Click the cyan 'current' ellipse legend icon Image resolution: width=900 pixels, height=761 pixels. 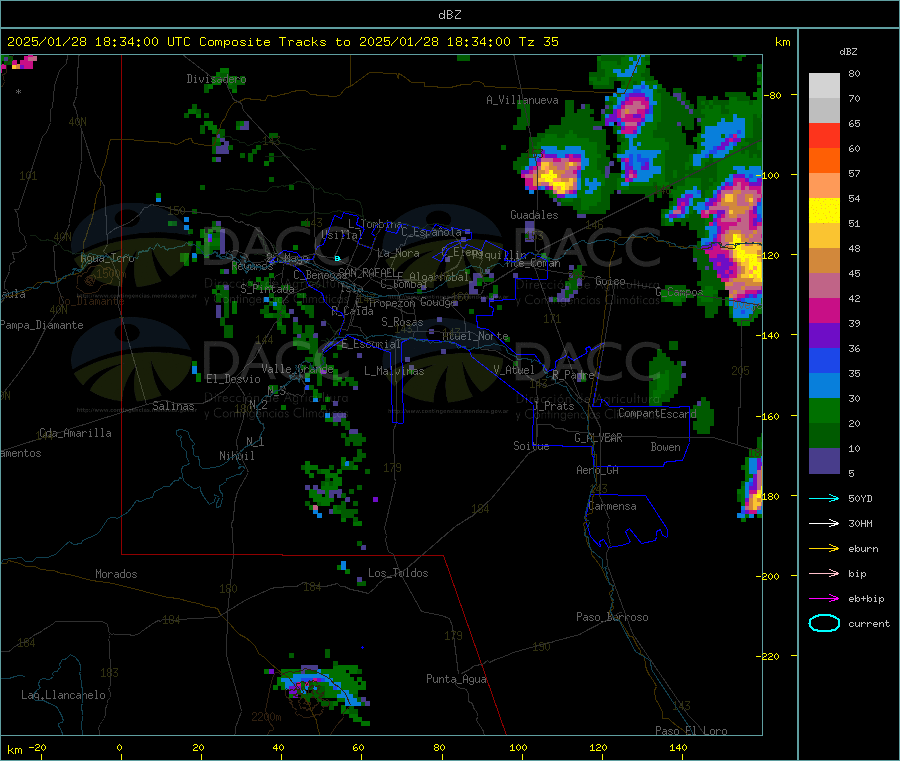[x=824, y=623]
